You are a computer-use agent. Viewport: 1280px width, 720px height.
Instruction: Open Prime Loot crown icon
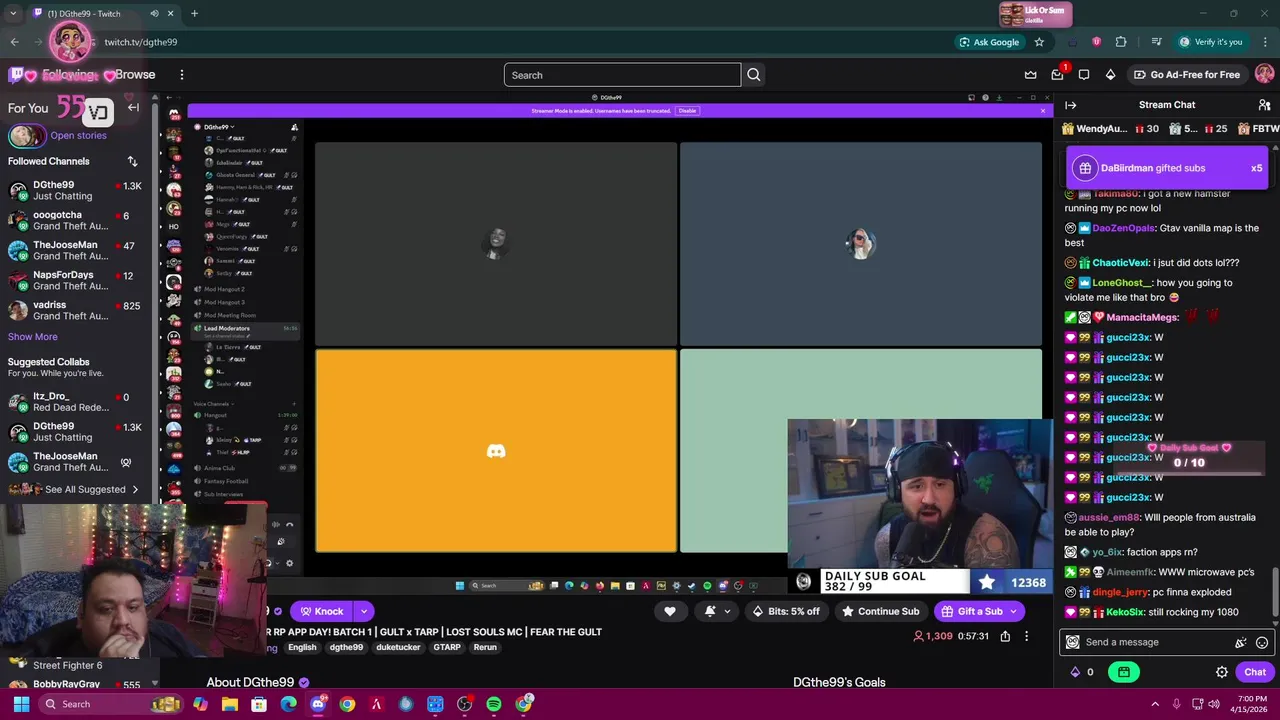point(1031,75)
